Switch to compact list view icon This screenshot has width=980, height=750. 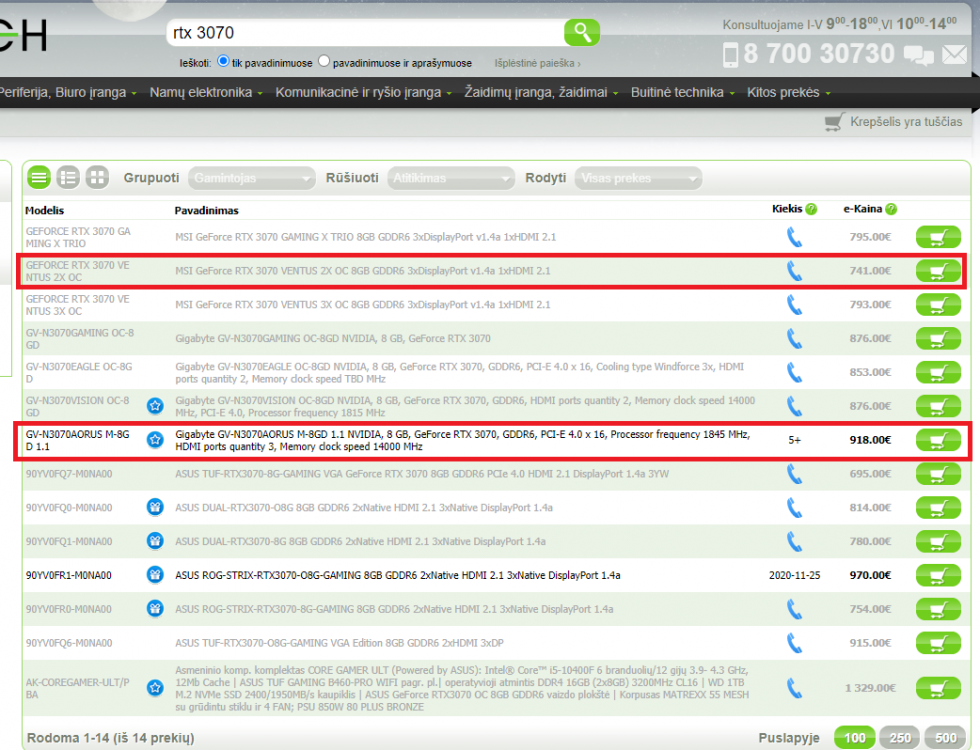coord(39,178)
